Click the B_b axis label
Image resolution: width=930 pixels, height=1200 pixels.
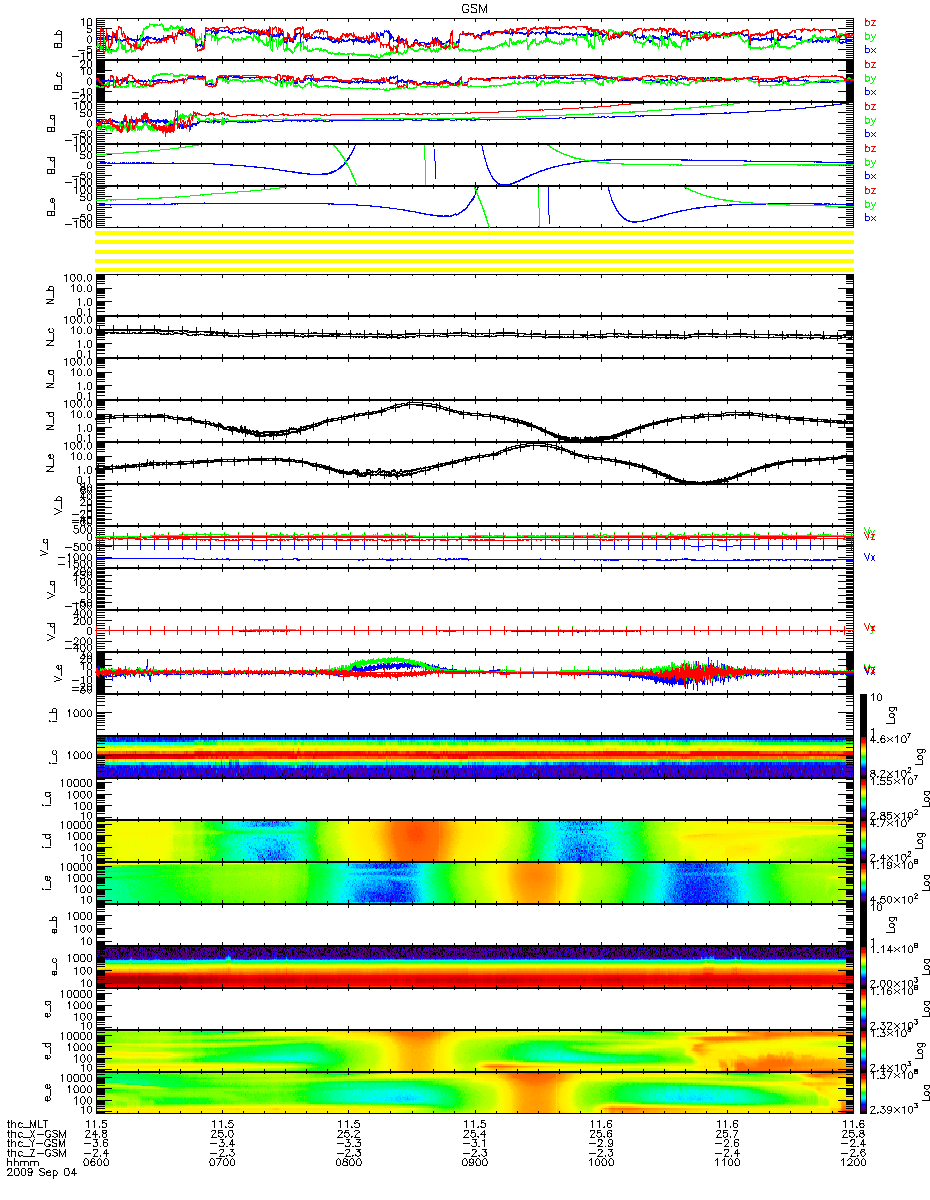click(58, 40)
